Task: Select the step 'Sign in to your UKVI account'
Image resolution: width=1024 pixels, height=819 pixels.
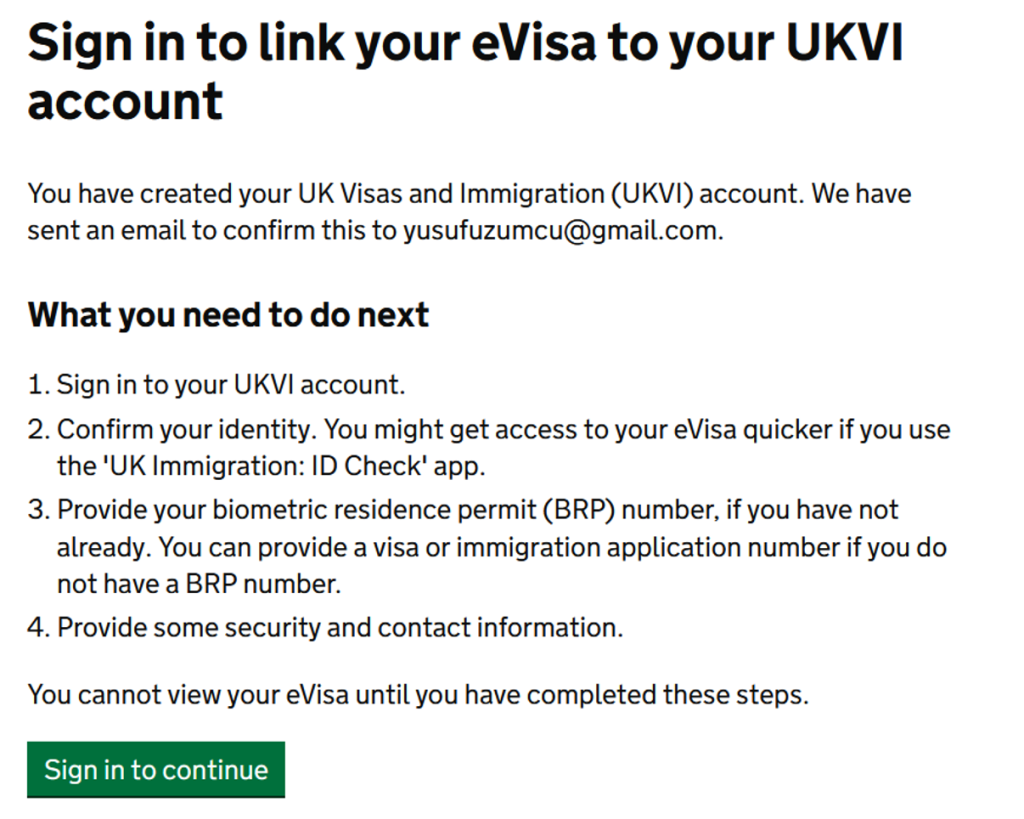Action: click(231, 385)
